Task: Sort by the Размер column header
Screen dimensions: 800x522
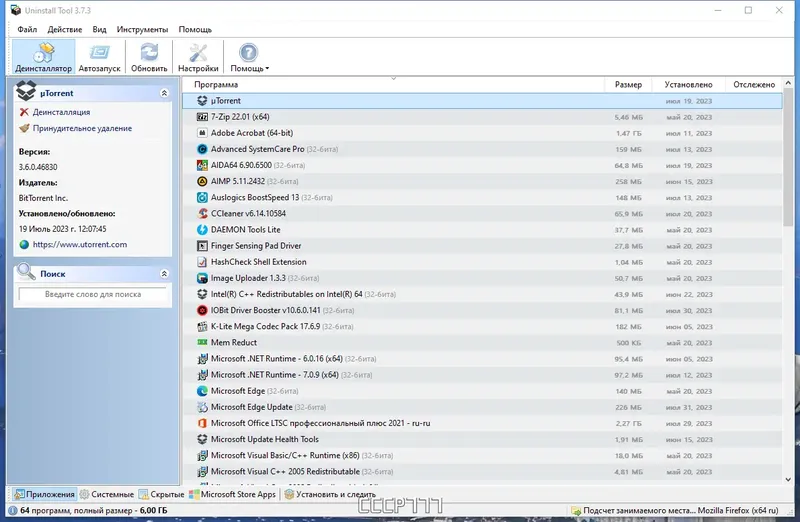Action: (628, 85)
